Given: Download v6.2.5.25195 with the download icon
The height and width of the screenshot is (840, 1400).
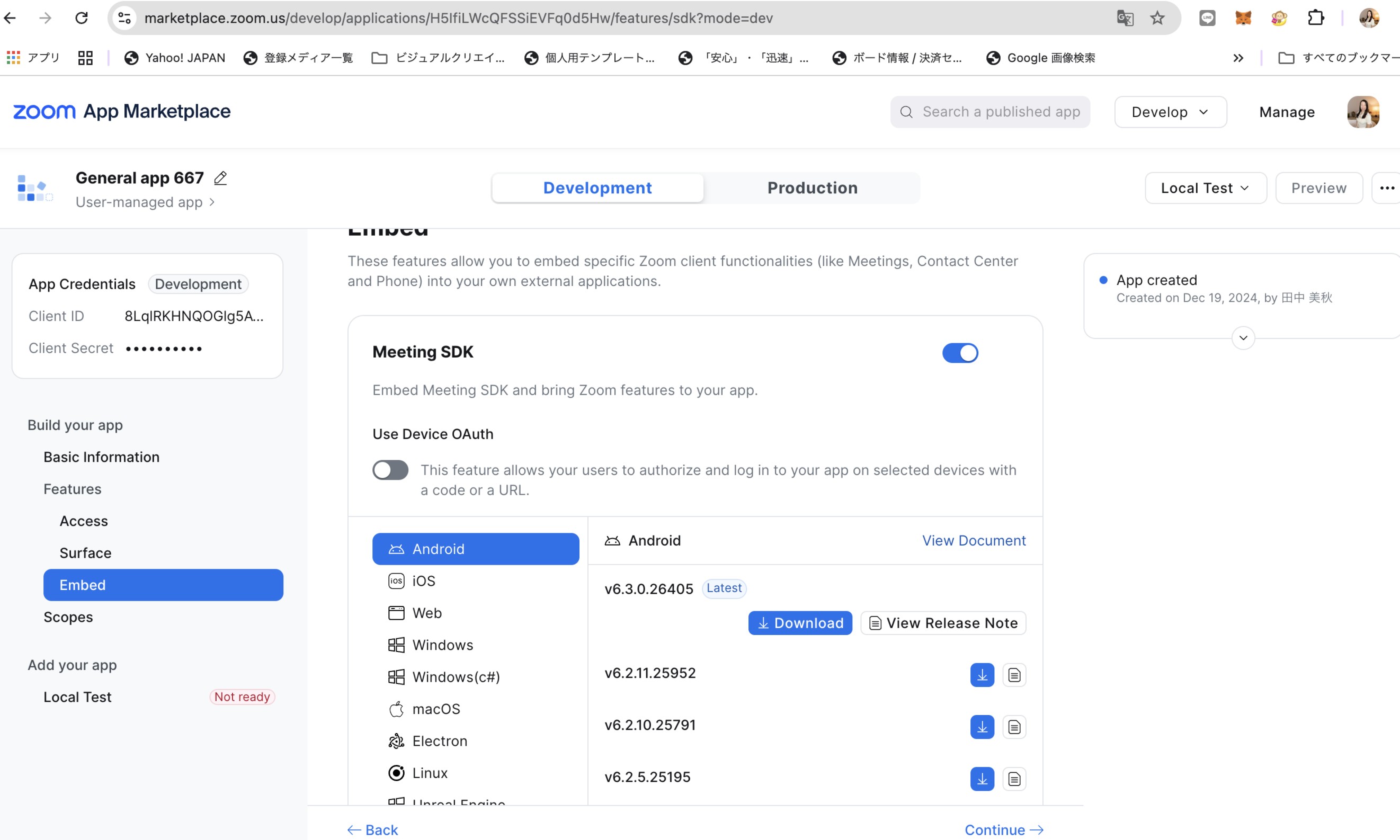Looking at the screenshot, I should pos(982,779).
